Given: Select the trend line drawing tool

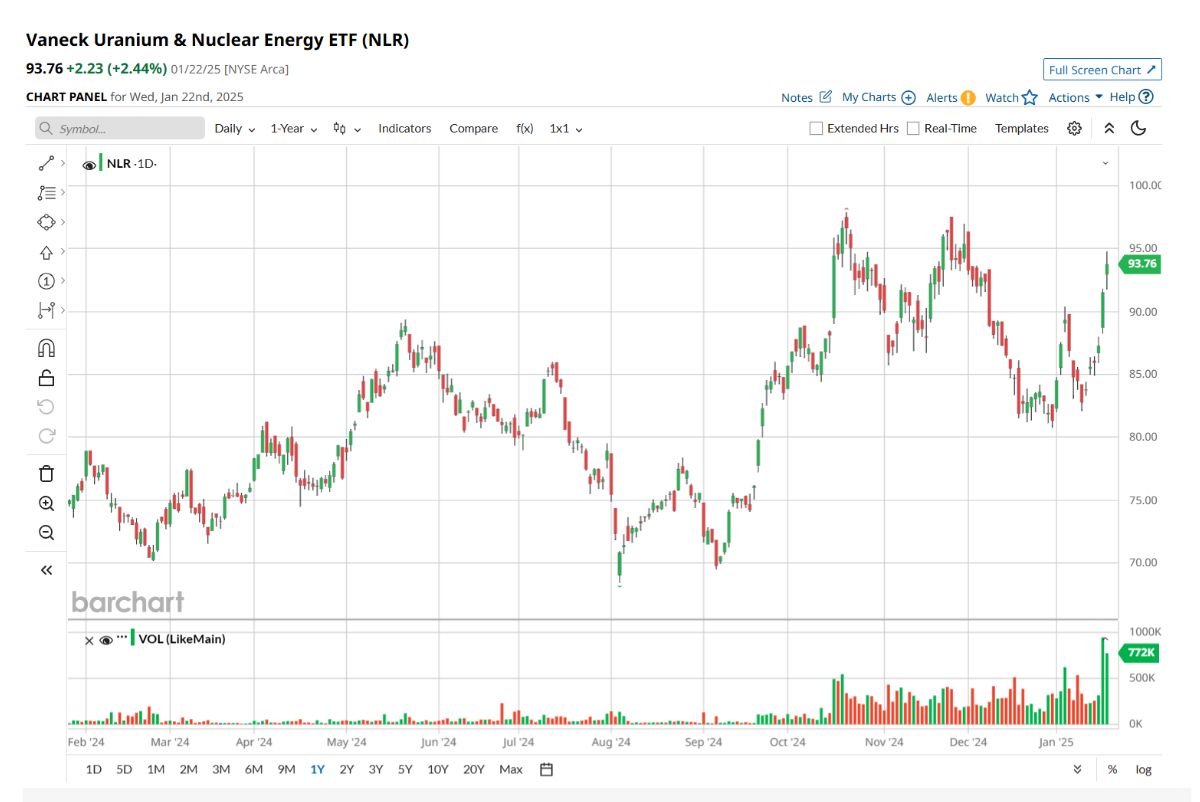Looking at the screenshot, I should tap(46, 163).
